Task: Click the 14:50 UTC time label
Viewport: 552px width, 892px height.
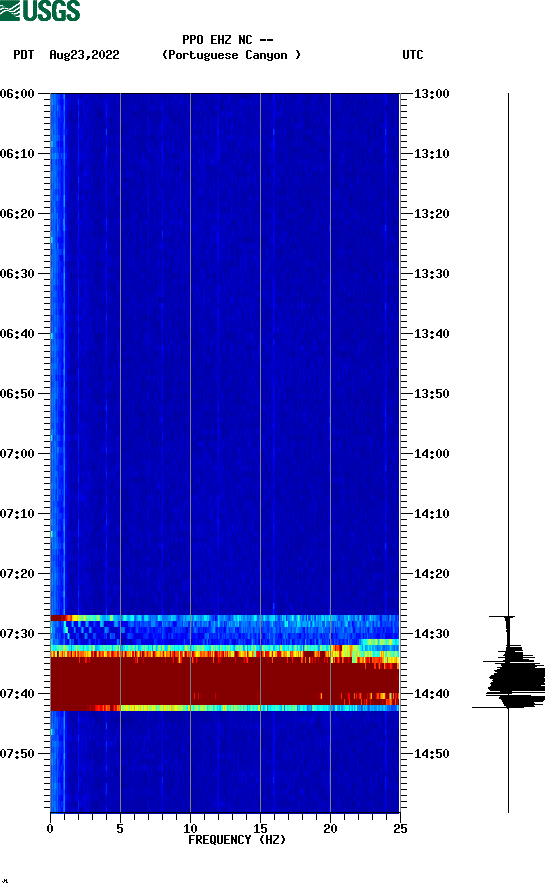Action: click(432, 754)
